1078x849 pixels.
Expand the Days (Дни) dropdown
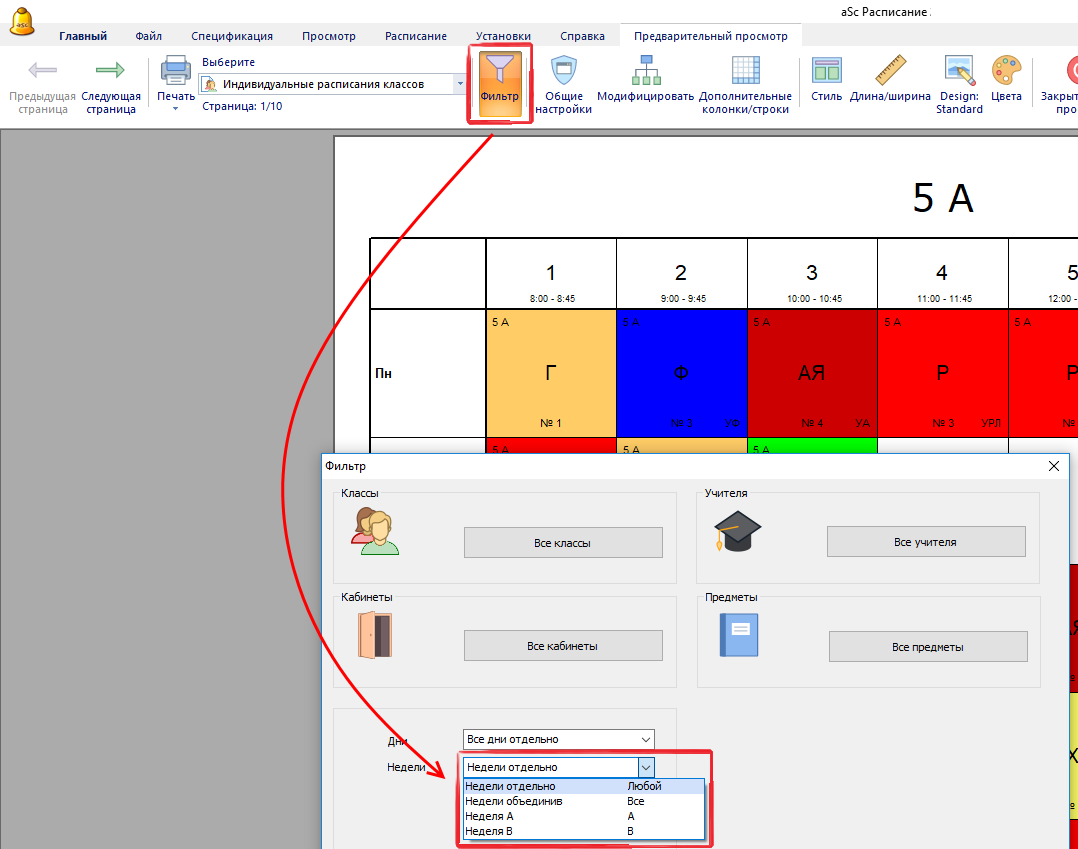[x=645, y=740]
